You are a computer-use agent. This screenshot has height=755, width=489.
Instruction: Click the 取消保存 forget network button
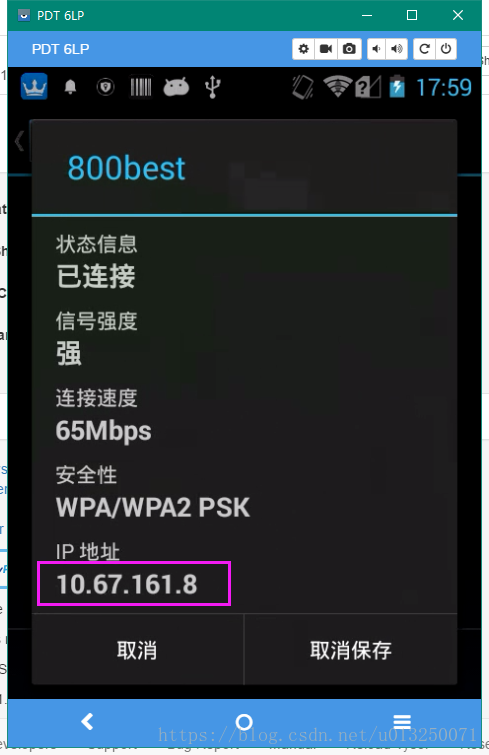click(351, 650)
